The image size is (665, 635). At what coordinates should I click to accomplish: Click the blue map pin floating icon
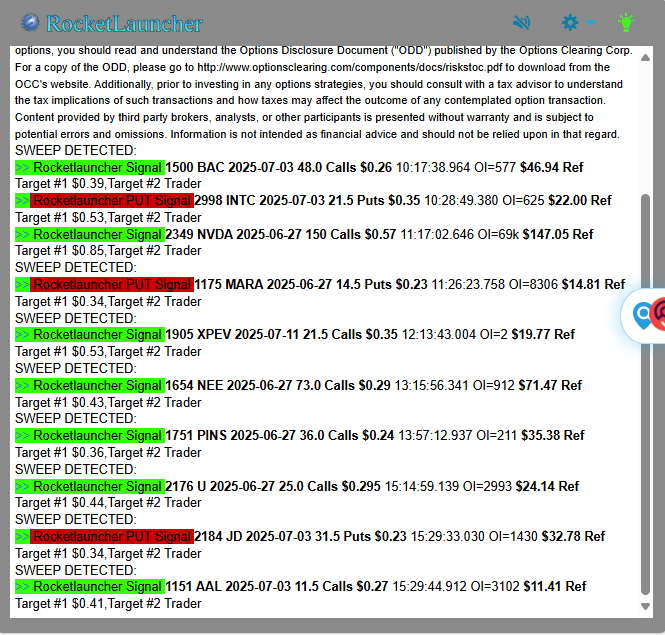click(x=642, y=316)
